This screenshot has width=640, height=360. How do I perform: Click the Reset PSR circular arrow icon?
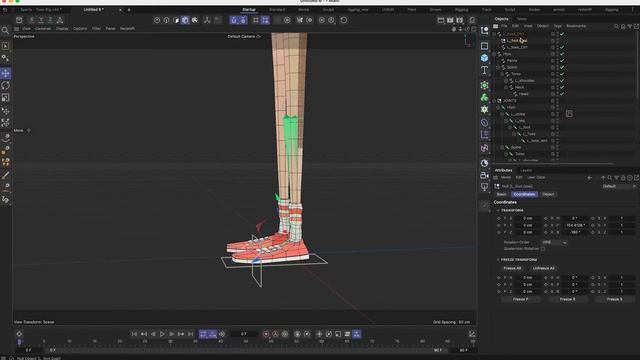click(x=344, y=20)
